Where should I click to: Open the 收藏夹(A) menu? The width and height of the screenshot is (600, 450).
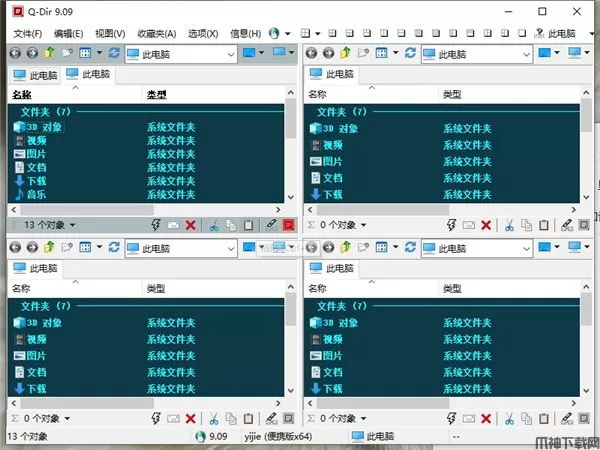point(157,34)
